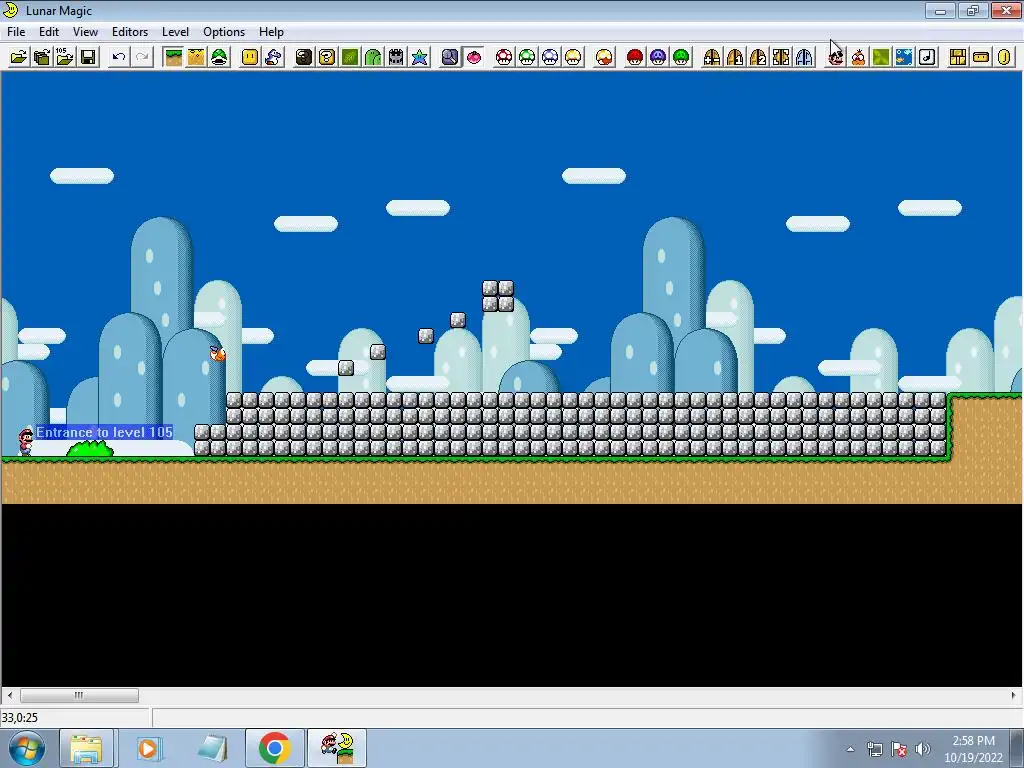Click the purple frowning mushroom cap icon
The width and height of the screenshot is (1024, 768).
coord(658,57)
